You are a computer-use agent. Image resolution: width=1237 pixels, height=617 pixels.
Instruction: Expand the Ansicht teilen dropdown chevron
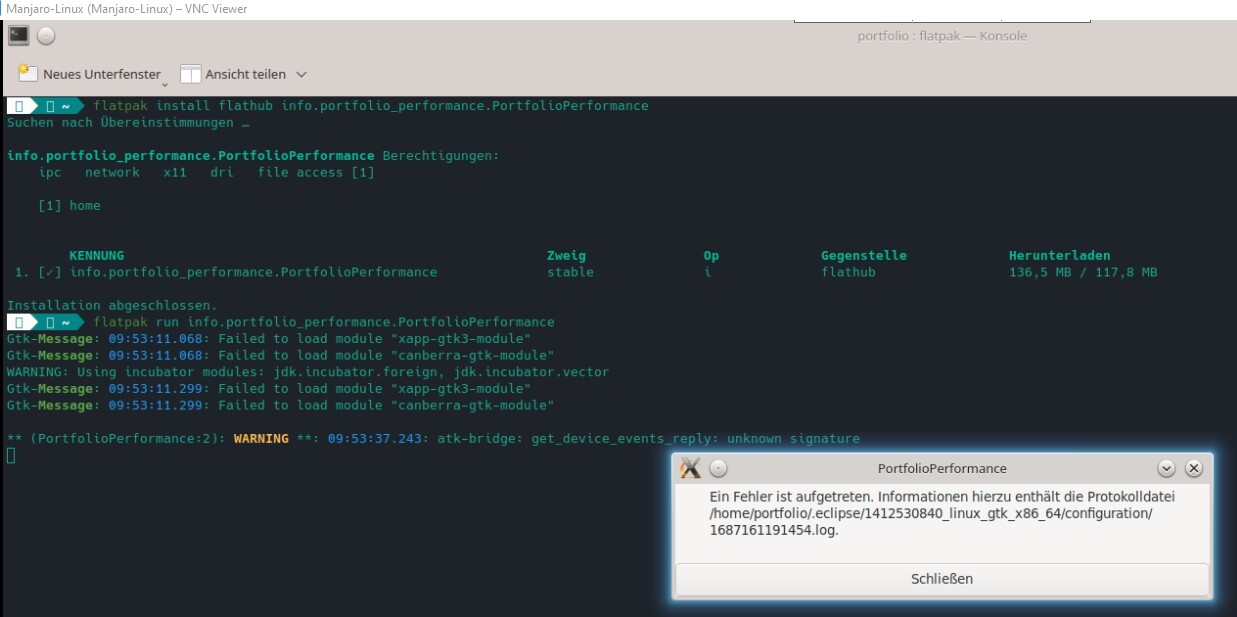[301, 74]
